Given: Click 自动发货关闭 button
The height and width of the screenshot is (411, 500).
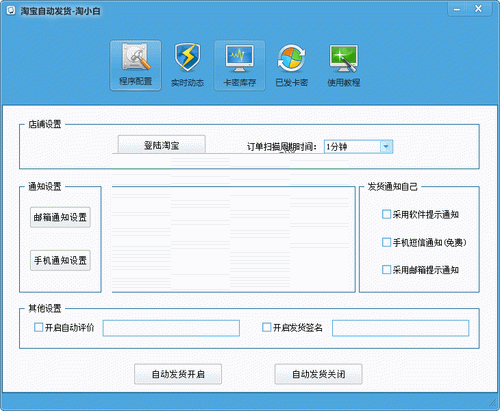Looking at the screenshot, I should [318, 374].
